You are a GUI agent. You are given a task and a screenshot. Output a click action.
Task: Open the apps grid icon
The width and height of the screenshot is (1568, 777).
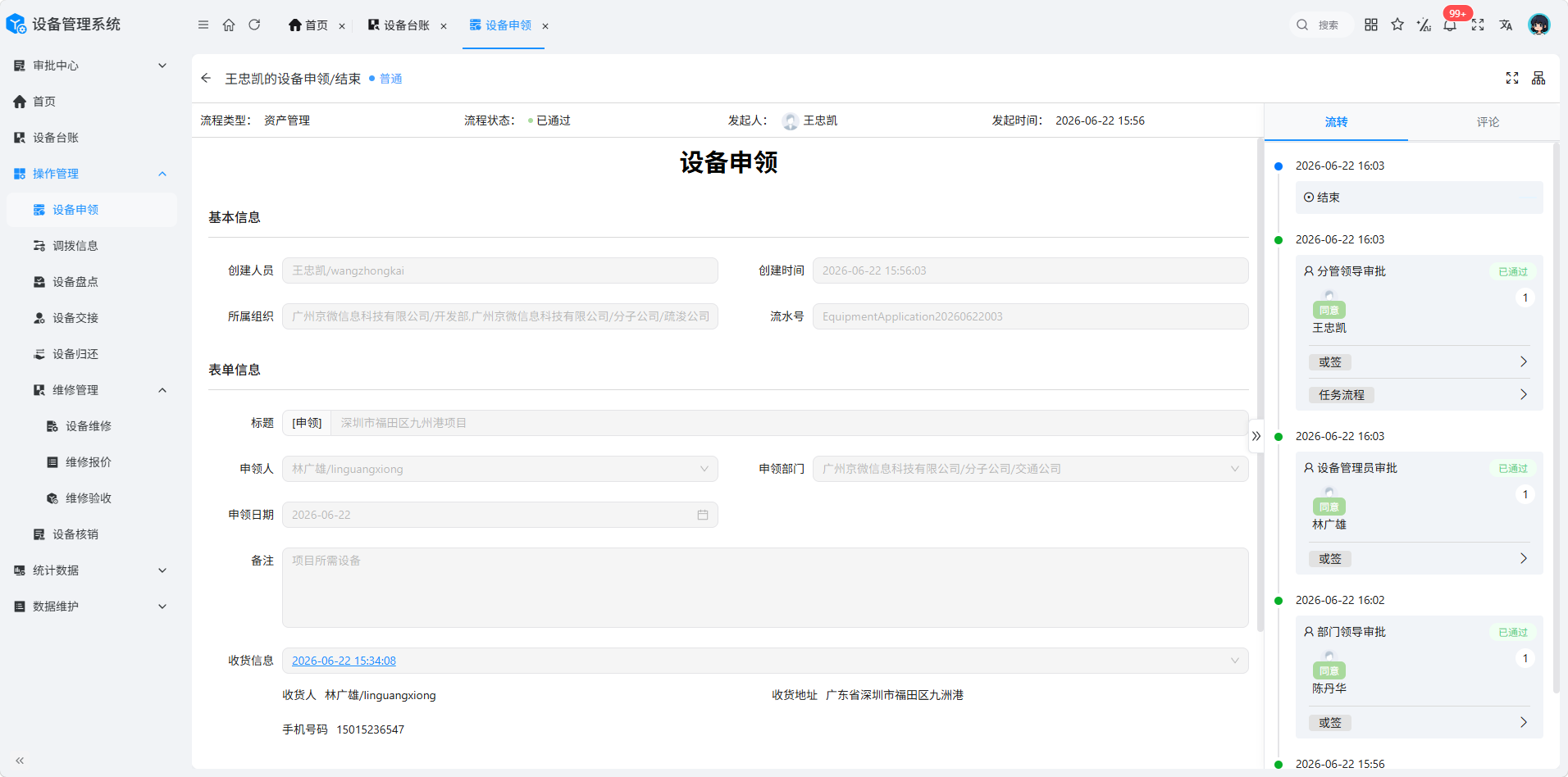point(1371,25)
